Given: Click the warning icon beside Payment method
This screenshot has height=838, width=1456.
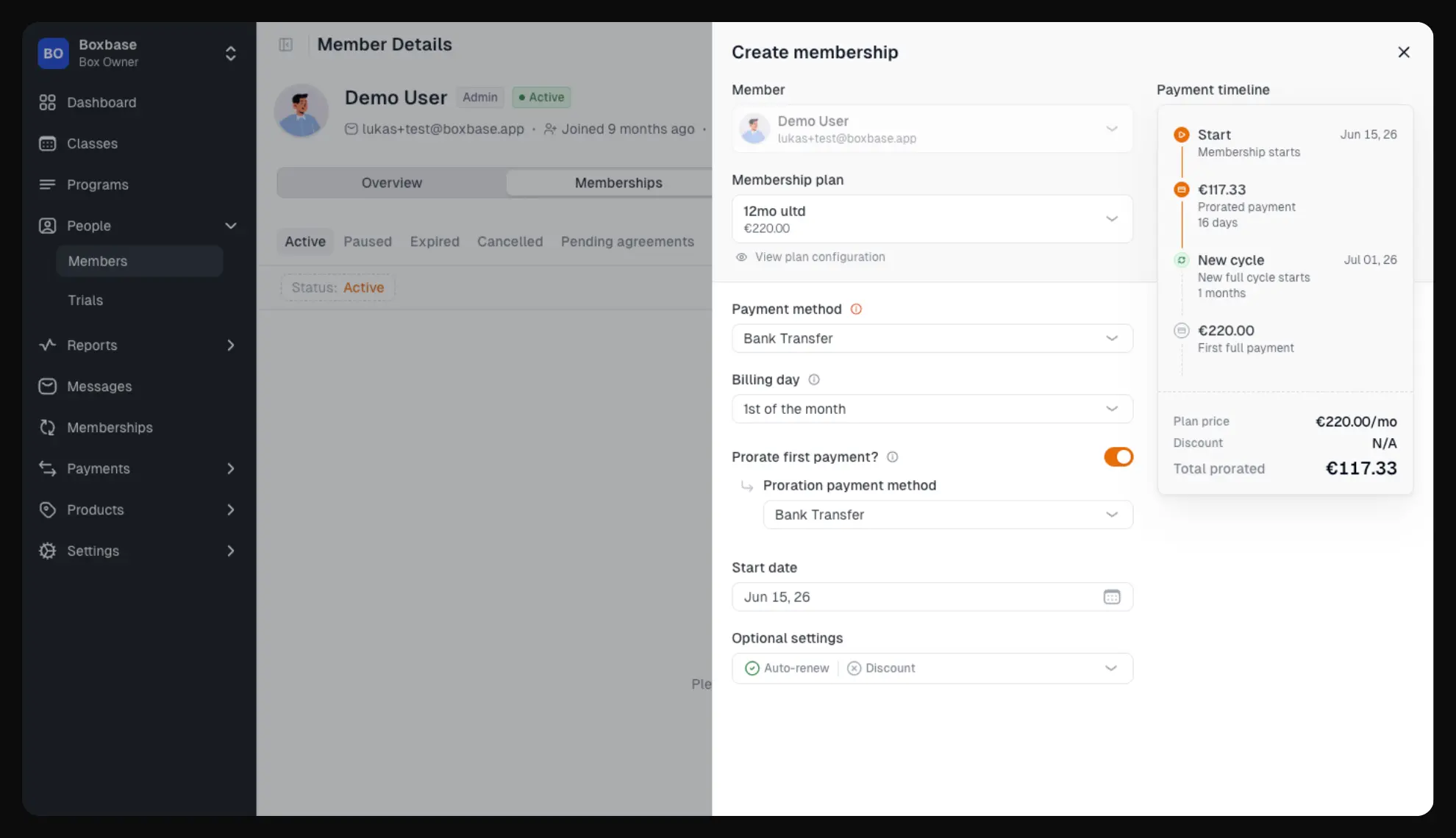Looking at the screenshot, I should [856, 309].
